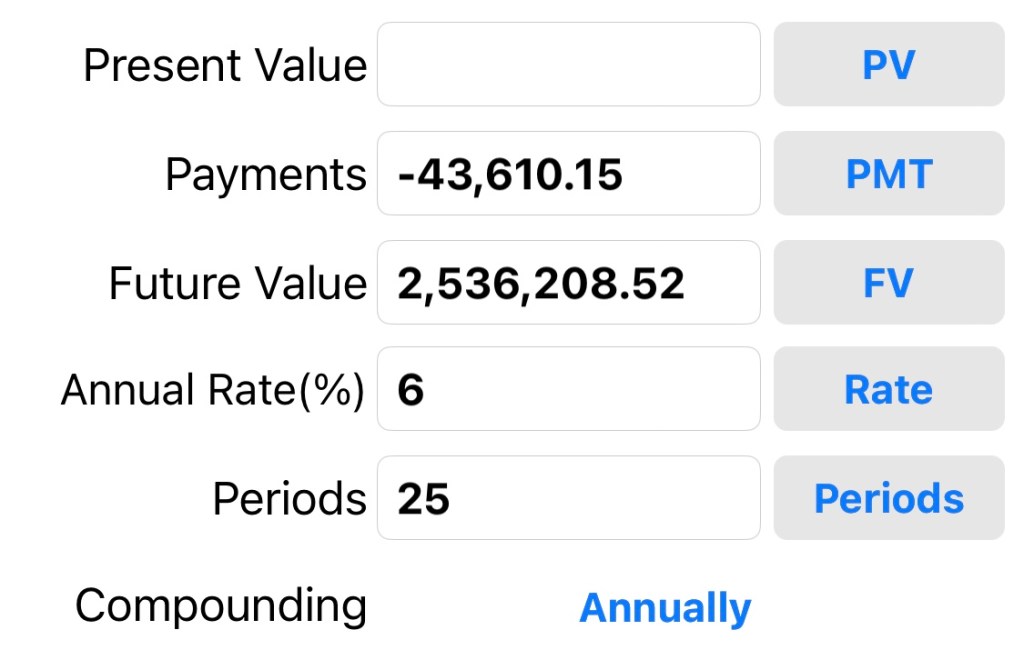
Task: Tap the Payments label text
Action: click(x=265, y=175)
